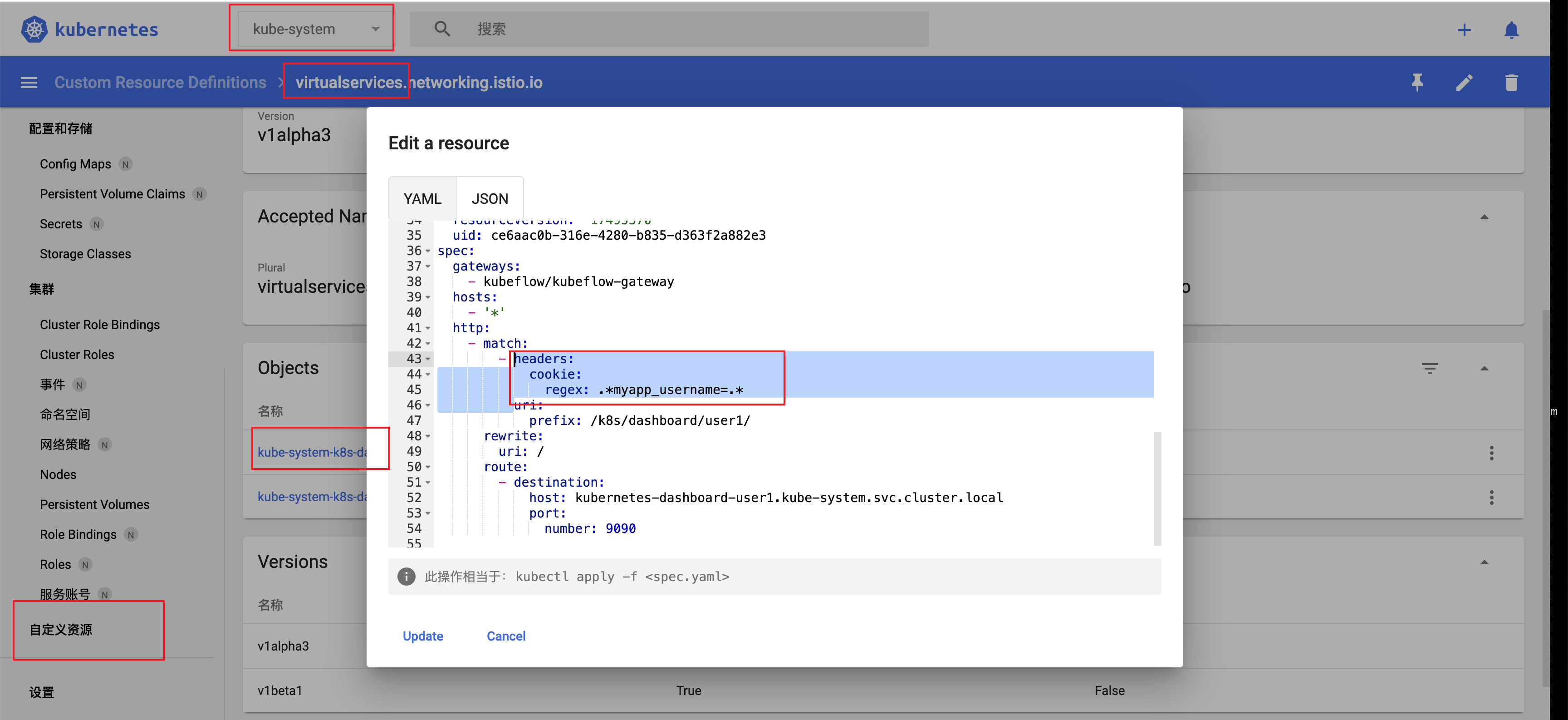Open Cluster Role Bindings in sidebar
The height and width of the screenshot is (720, 1568).
click(100, 325)
